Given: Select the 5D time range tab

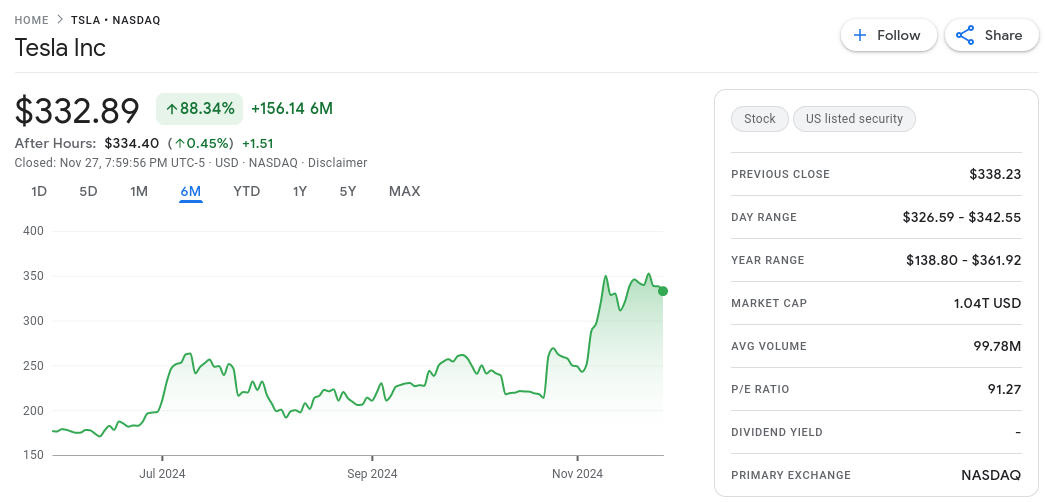Looking at the screenshot, I should 88,191.
